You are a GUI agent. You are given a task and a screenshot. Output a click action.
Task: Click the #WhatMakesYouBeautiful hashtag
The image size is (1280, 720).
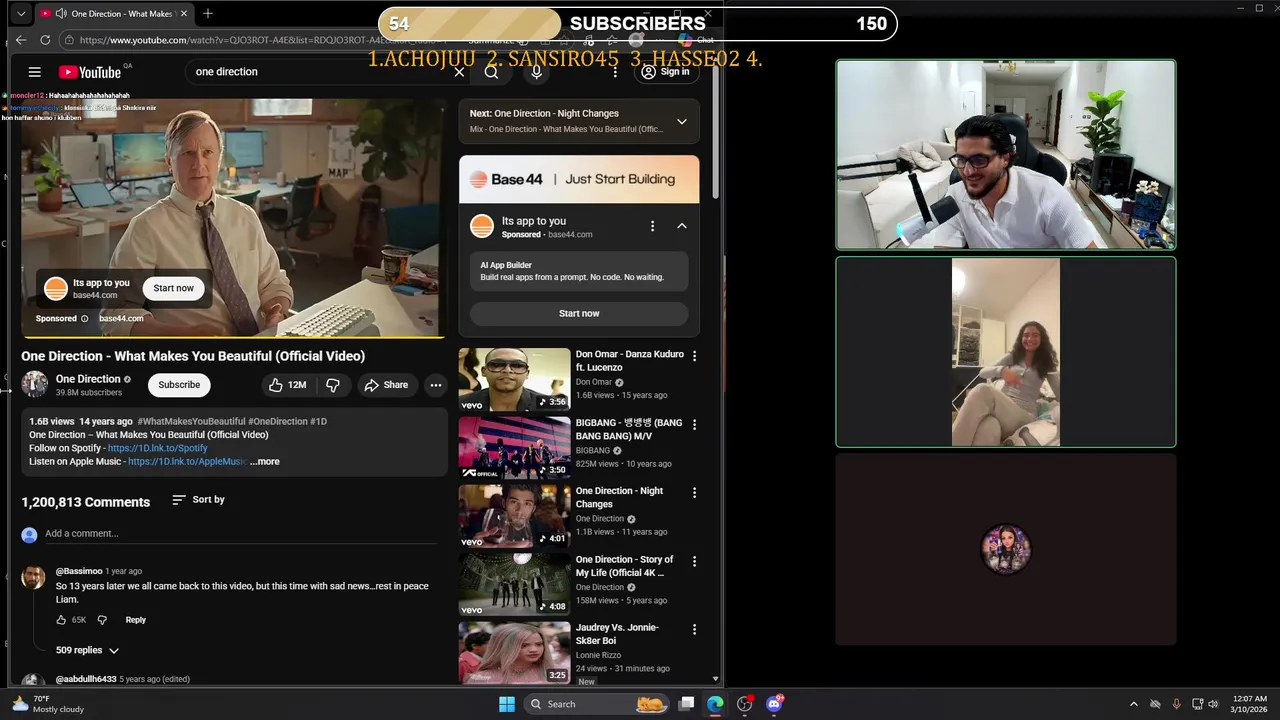(x=191, y=422)
